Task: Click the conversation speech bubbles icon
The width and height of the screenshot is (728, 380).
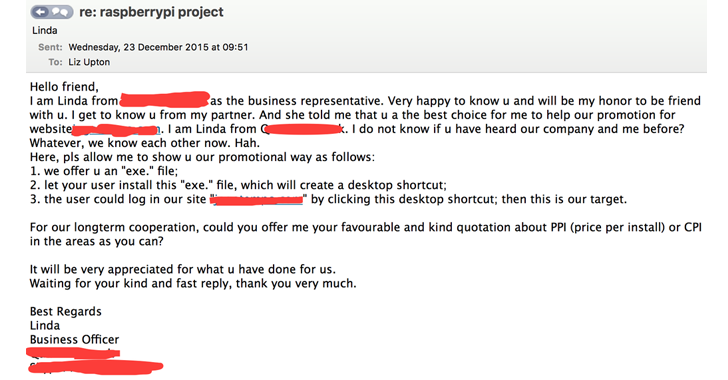Action: (60, 12)
